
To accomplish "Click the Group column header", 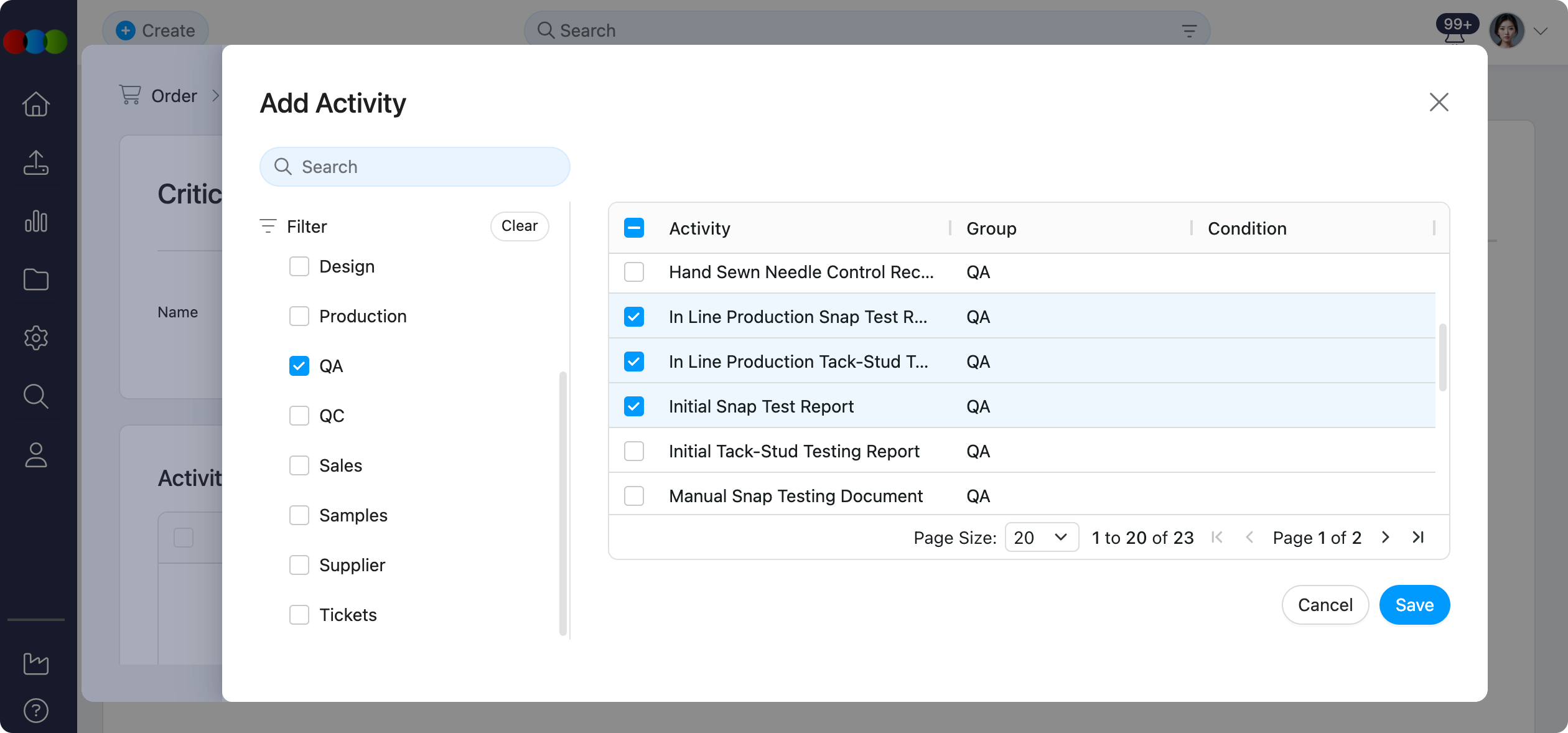I will click(991, 228).
